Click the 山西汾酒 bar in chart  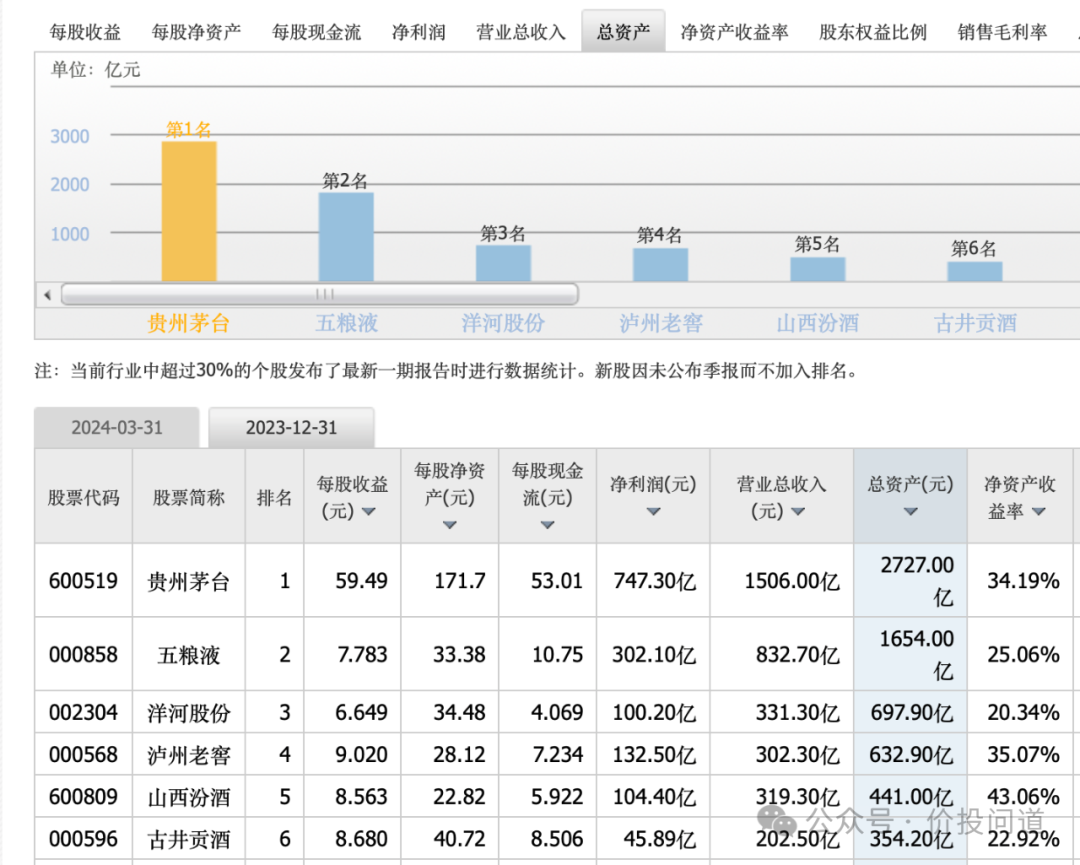[818, 269]
